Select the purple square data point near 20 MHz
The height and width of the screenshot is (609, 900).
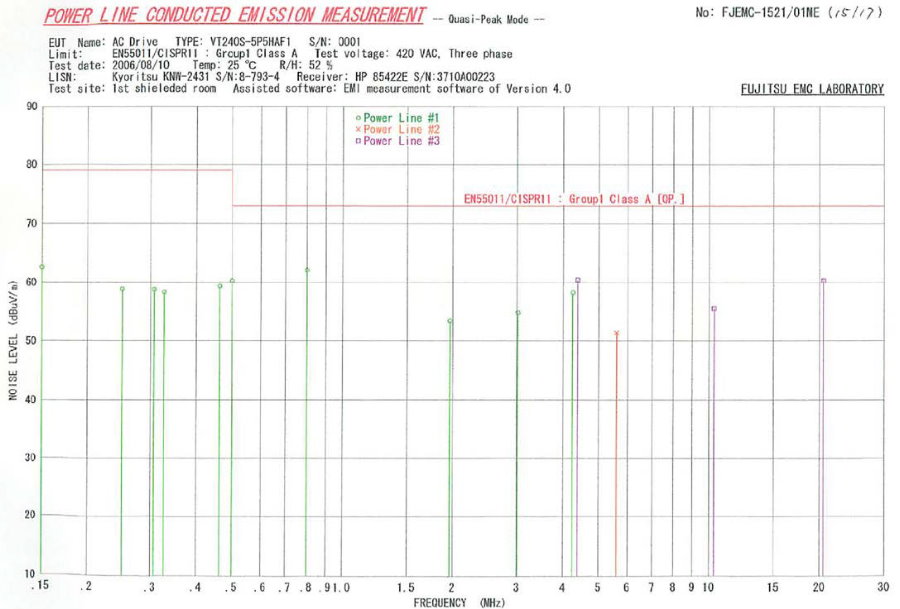tap(823, 280)
